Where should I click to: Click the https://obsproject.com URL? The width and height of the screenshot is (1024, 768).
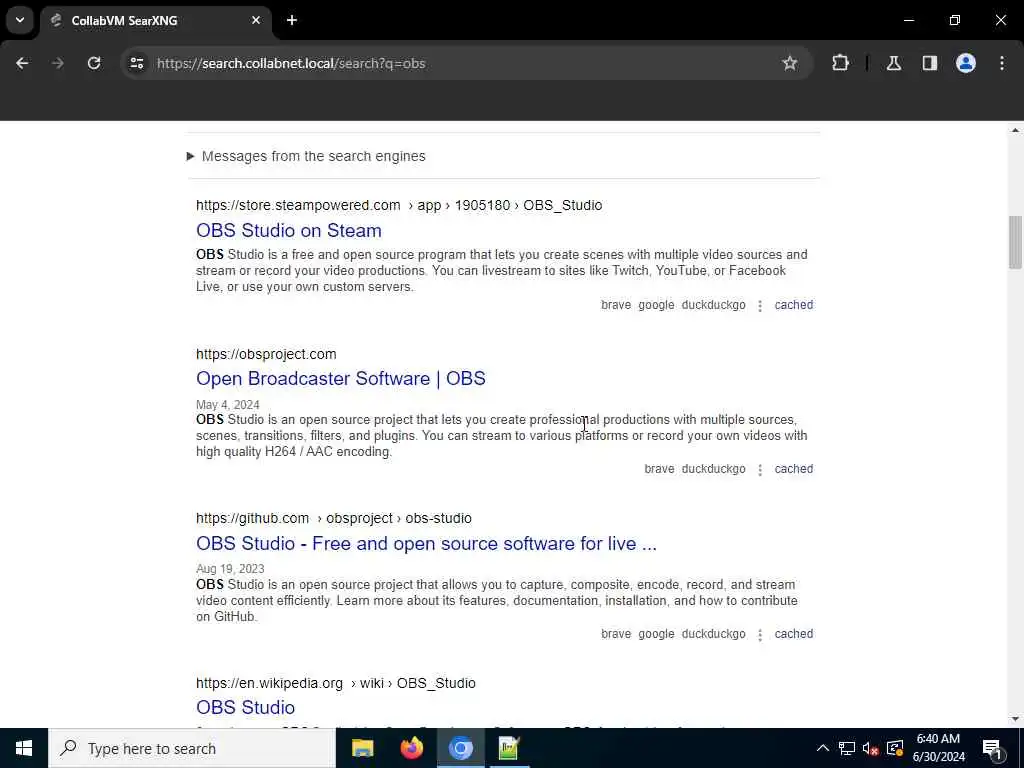(266, 354)
